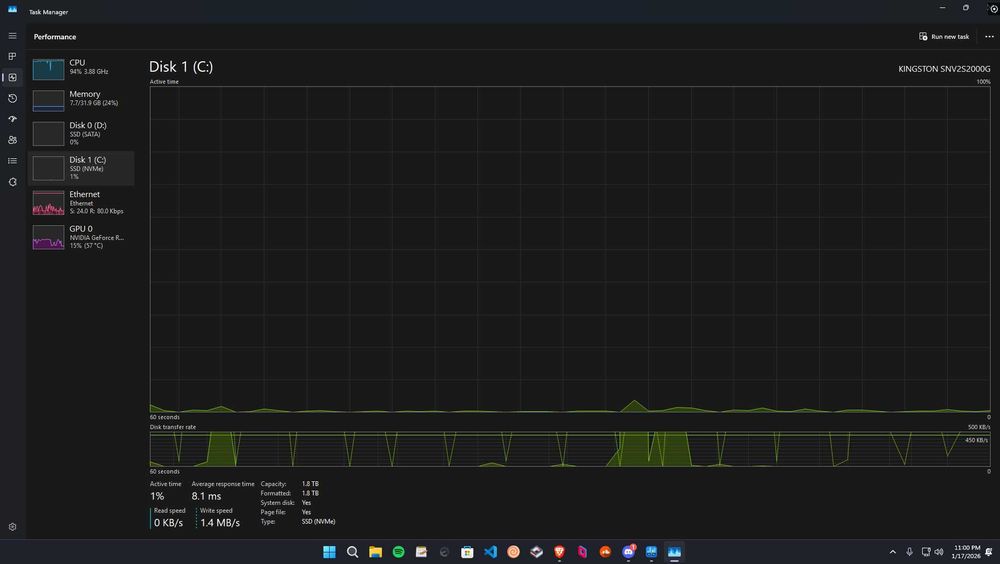Viewport: 1000px width, 564px height.
Task: Open Spotify from the taskbar
Action: click(399, 552)
